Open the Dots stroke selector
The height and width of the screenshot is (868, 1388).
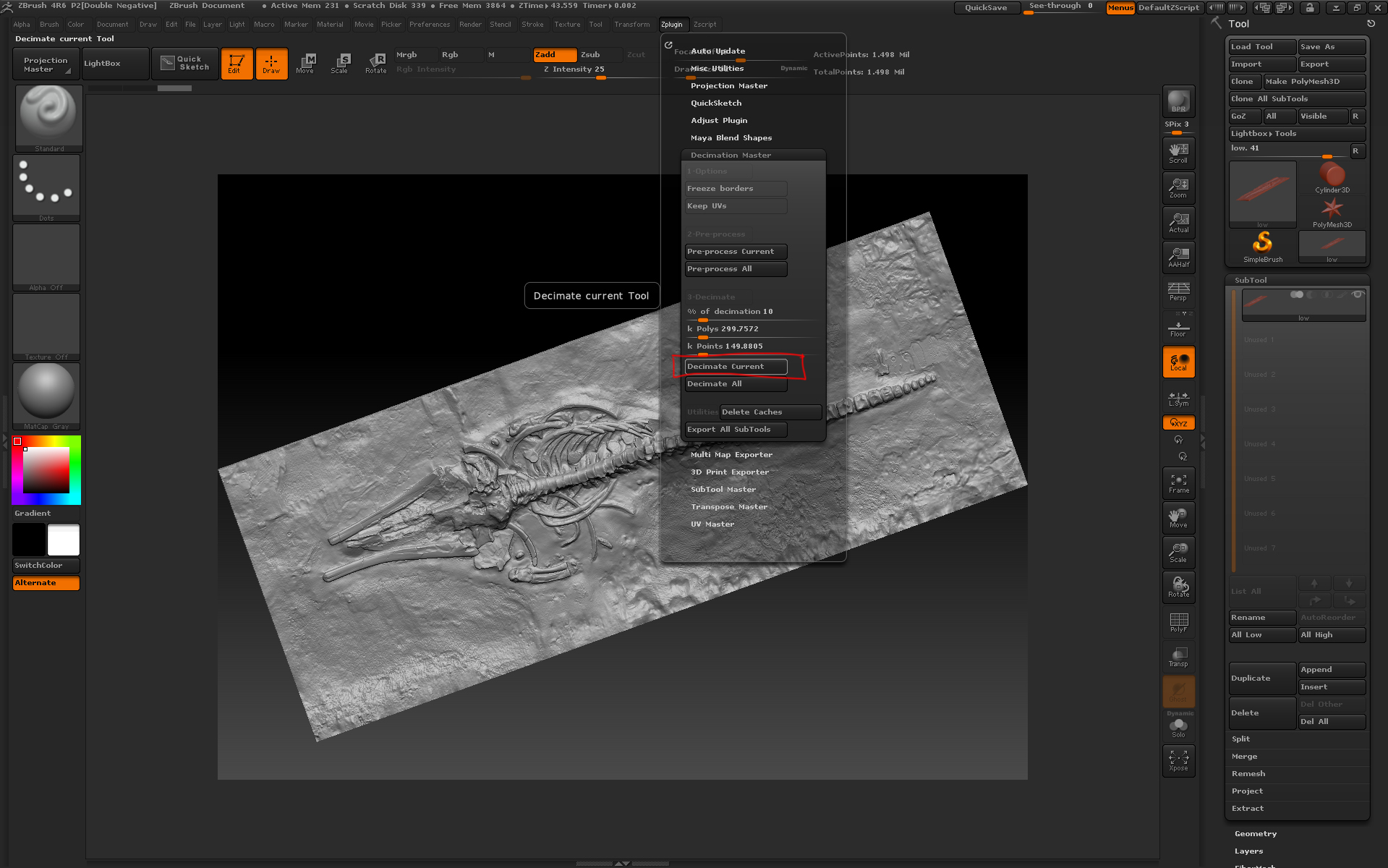click(46, 188)
